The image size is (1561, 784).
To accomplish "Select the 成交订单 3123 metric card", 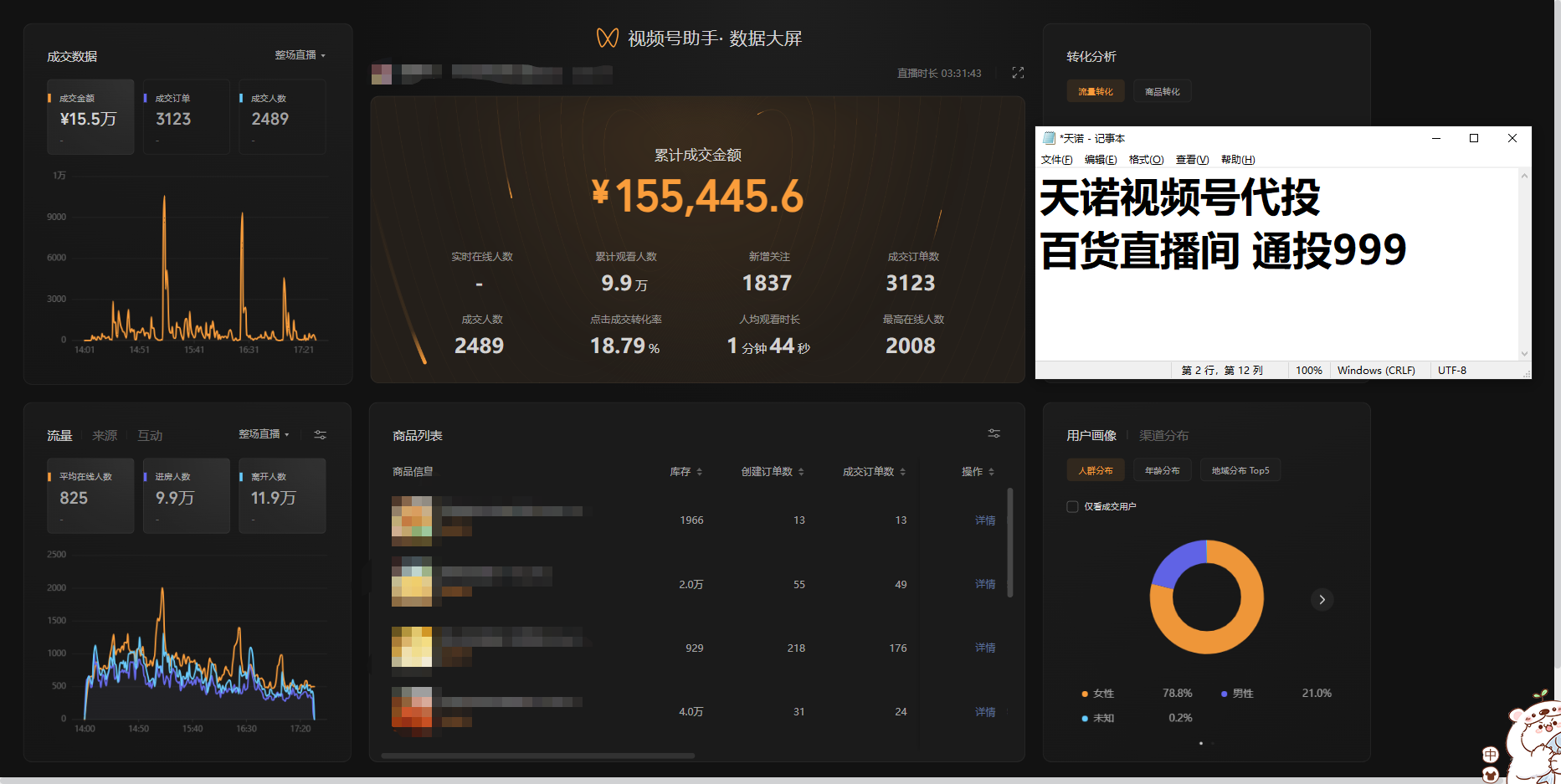I will 186,117.
